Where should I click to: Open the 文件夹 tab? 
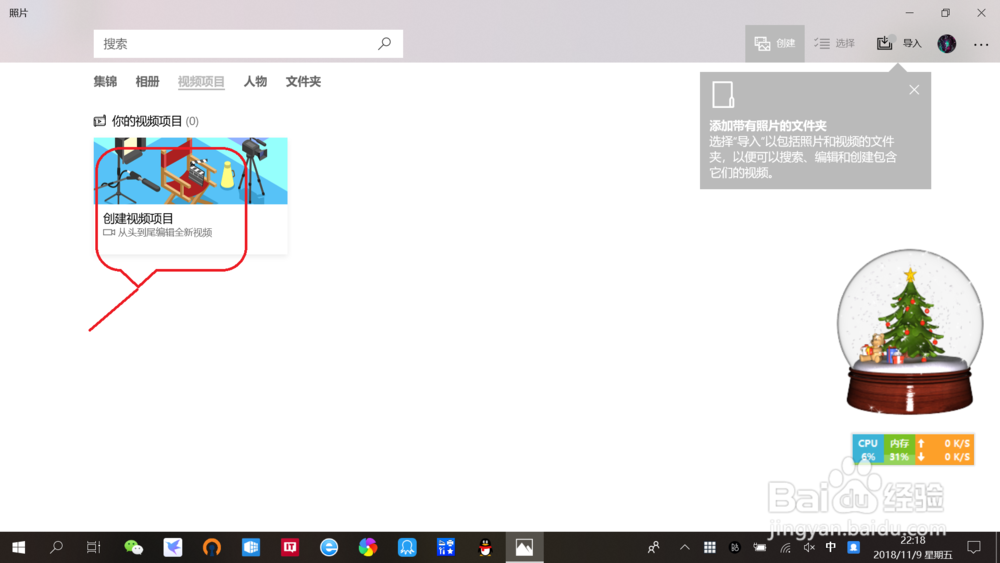pos(303,82)
